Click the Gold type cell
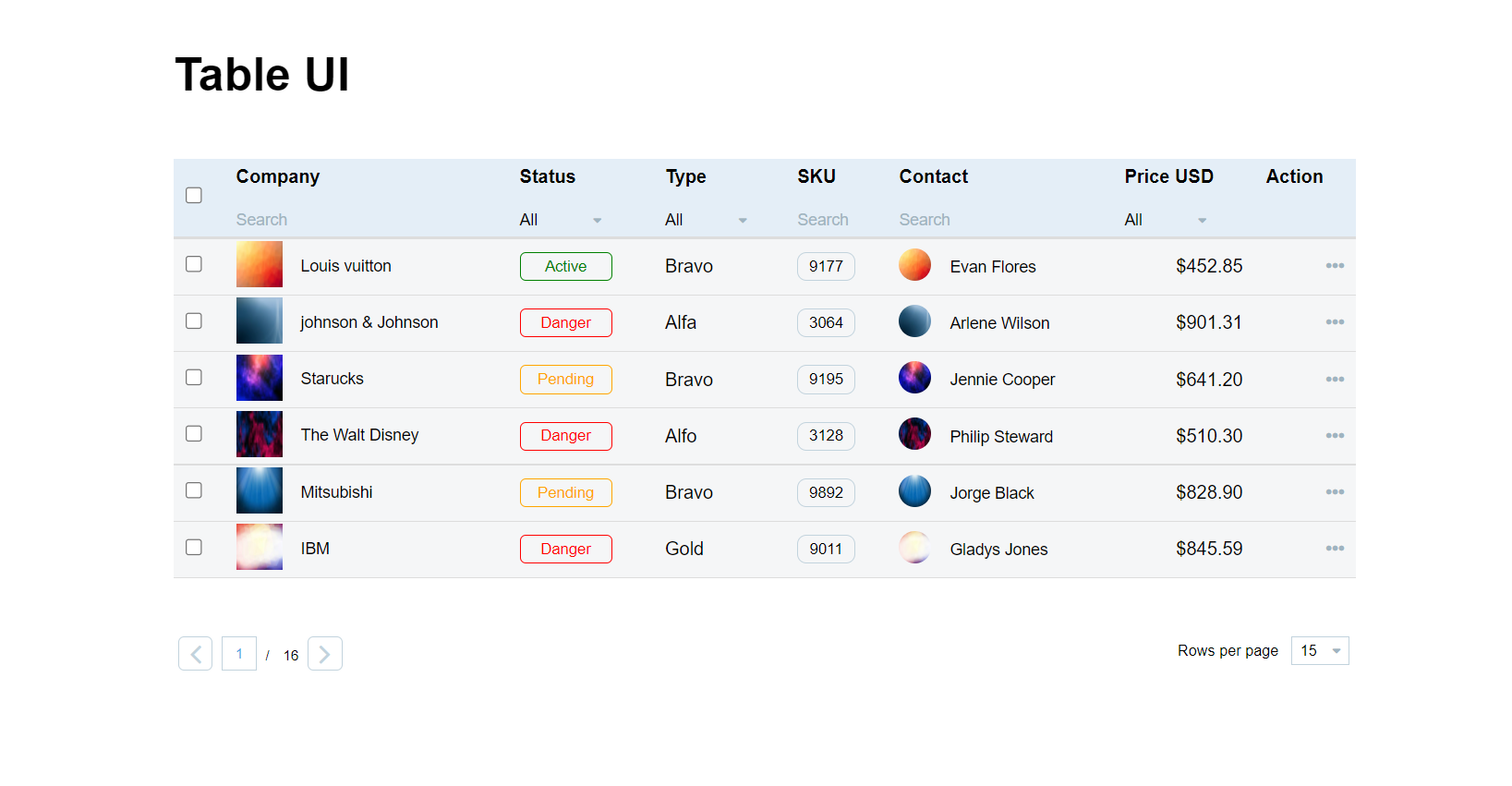Viewport: 1512px width, 786px height. point(684,549)
